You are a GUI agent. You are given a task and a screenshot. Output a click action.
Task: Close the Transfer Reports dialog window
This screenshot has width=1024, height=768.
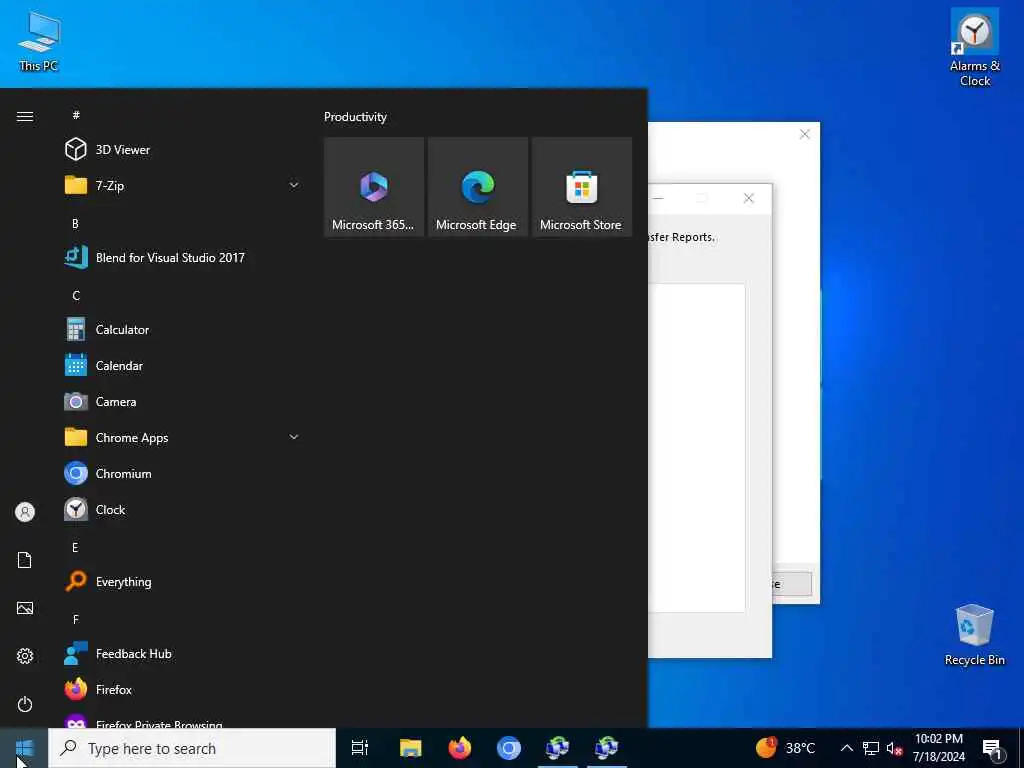coord(748,198)
